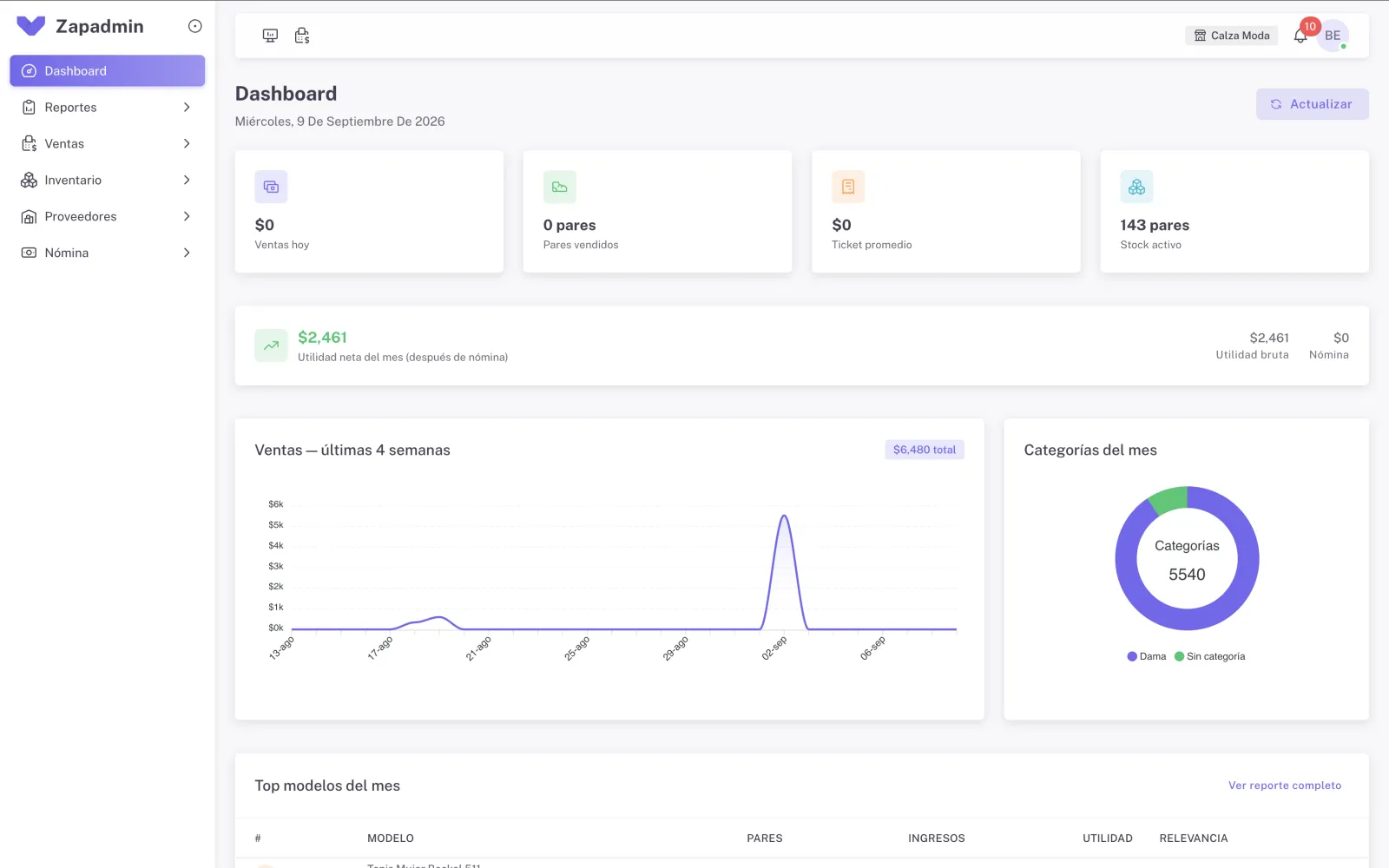Click the Ventas hoy card icon
1389x868 pixels.
coord(271,187)
